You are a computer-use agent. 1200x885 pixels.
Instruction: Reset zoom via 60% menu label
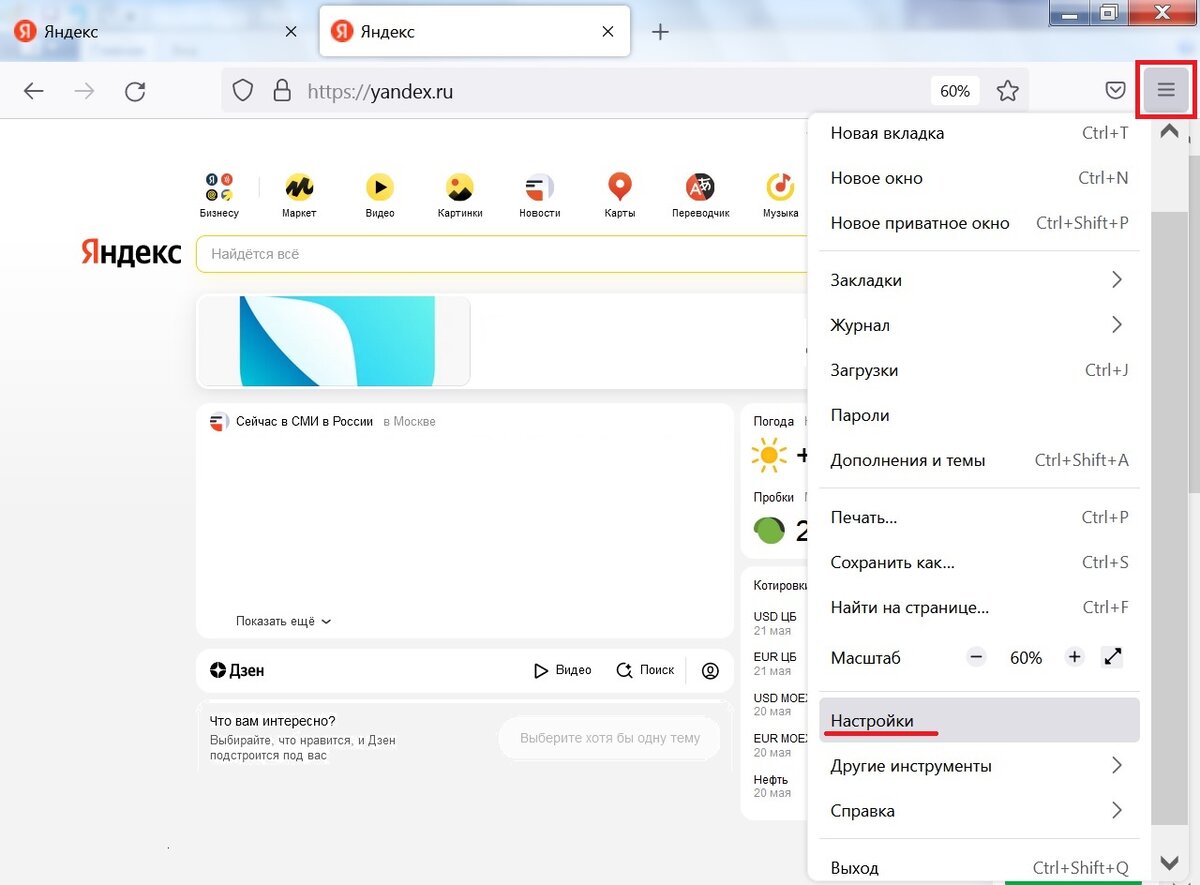tap(1026, 658)
